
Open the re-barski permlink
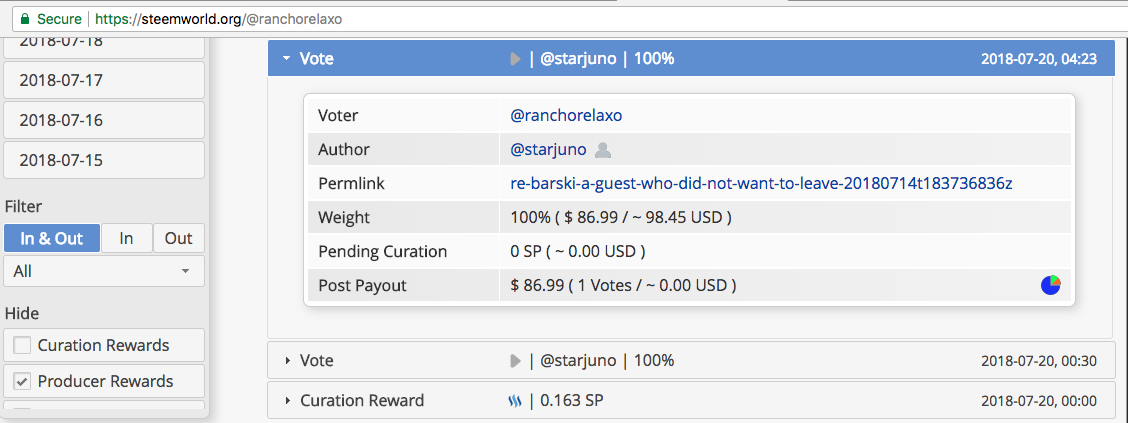(x=768, y=184)
